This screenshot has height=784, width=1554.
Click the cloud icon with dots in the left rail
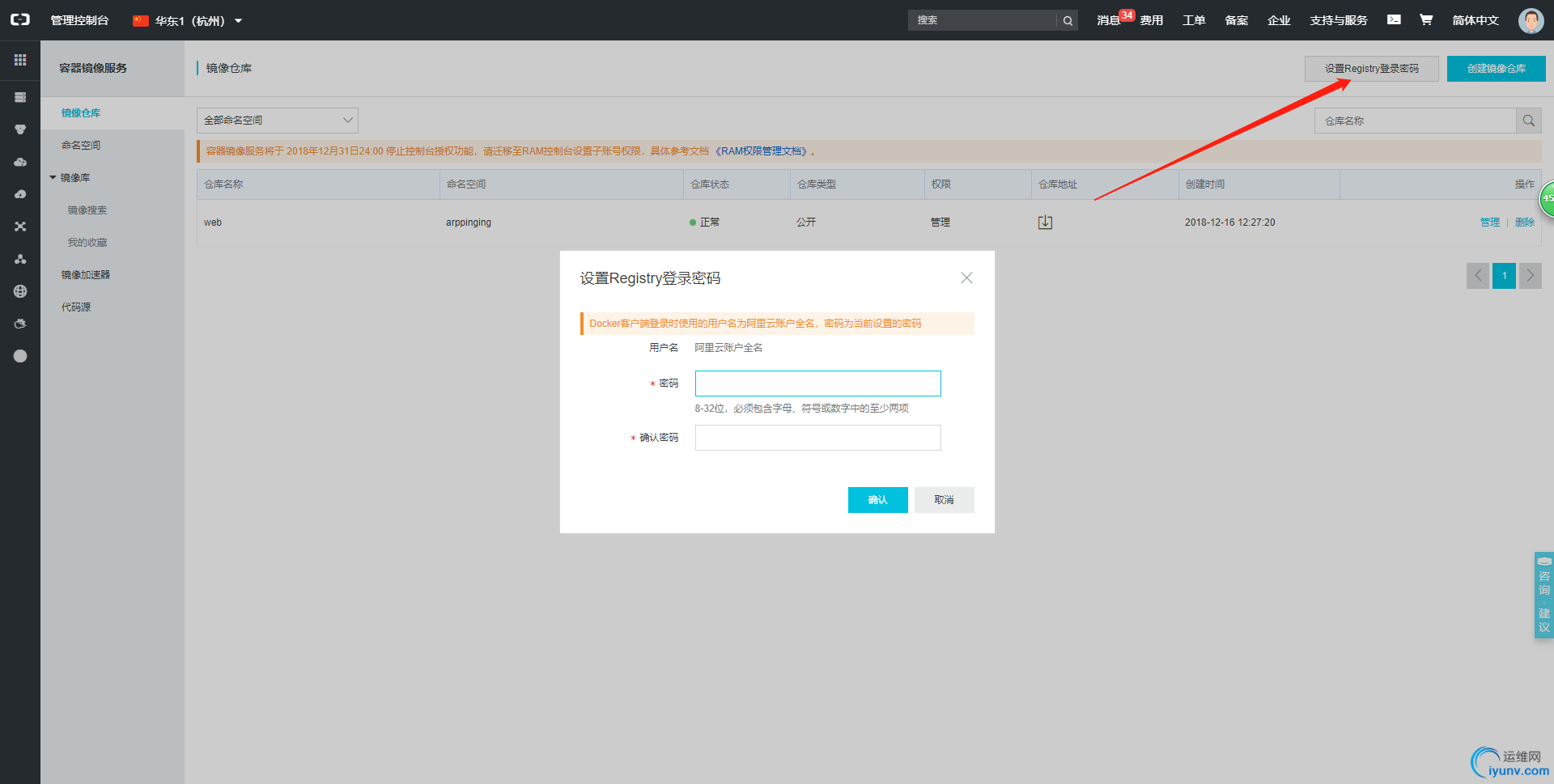click(20, 162)
